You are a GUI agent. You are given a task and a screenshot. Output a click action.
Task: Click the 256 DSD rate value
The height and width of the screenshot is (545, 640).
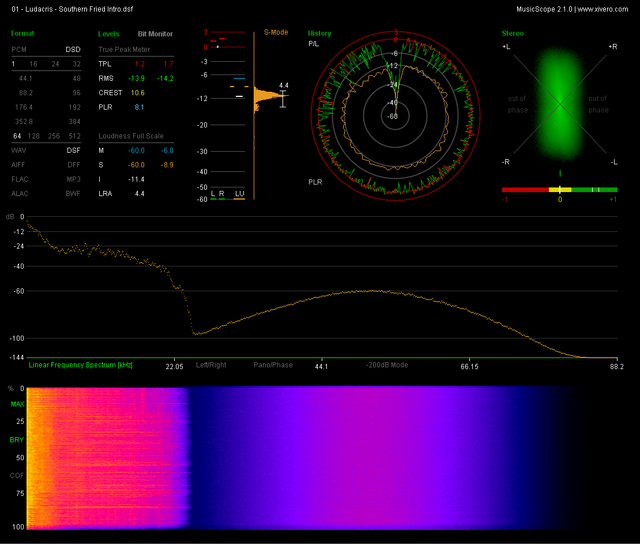54,136
